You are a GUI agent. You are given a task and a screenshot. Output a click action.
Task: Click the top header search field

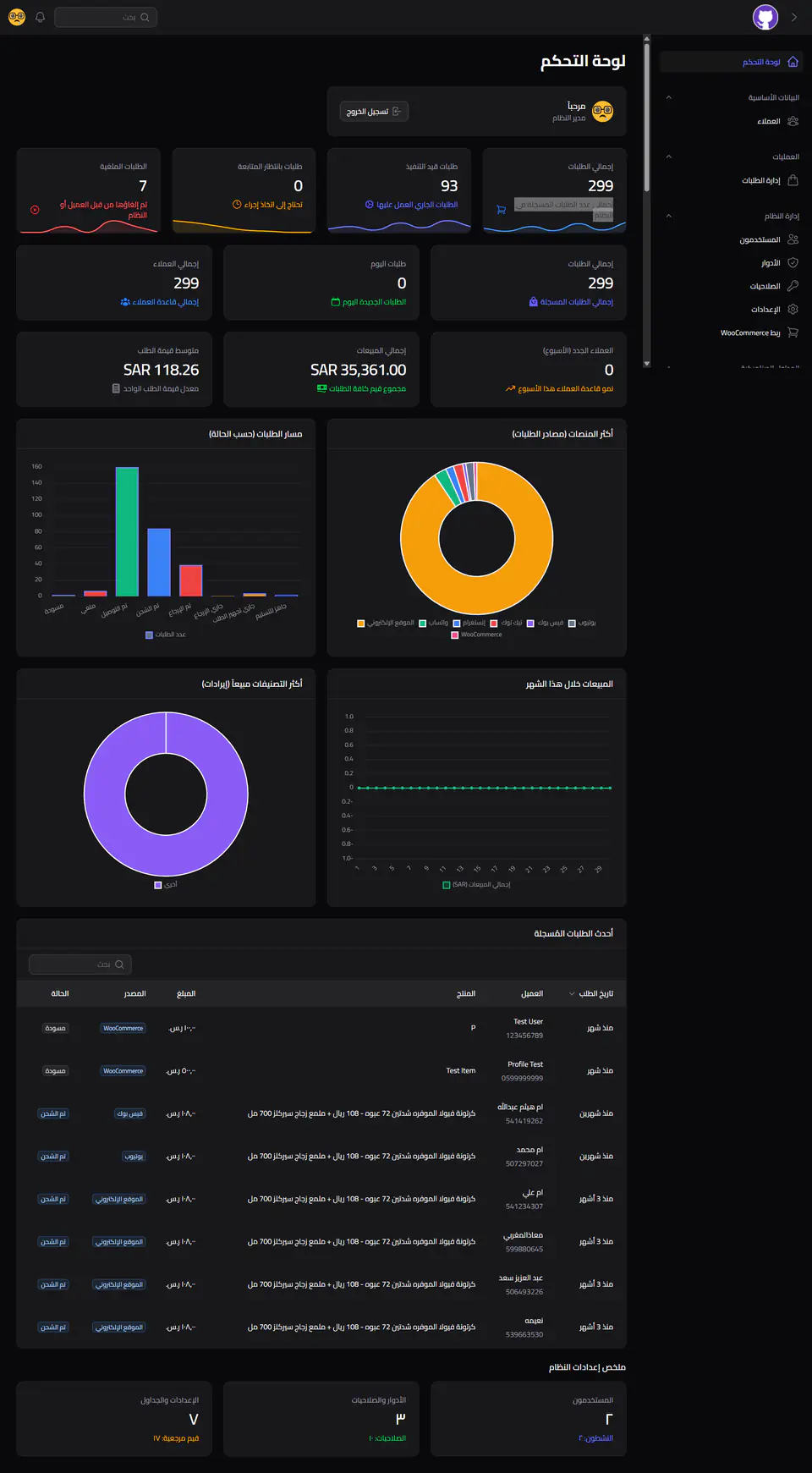pyautogui.click(x=106, y=17)
